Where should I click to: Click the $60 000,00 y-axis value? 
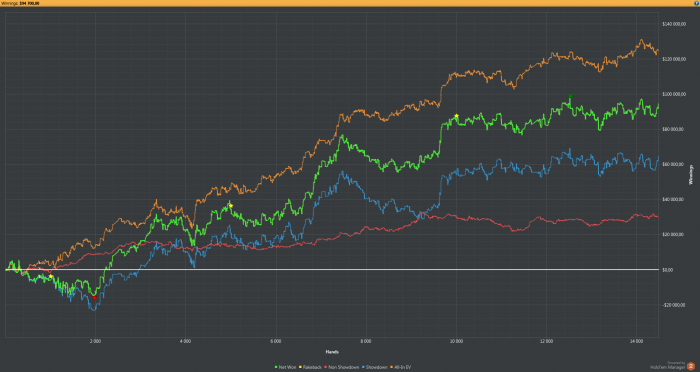pyautogui.click(x=674, y=164)
